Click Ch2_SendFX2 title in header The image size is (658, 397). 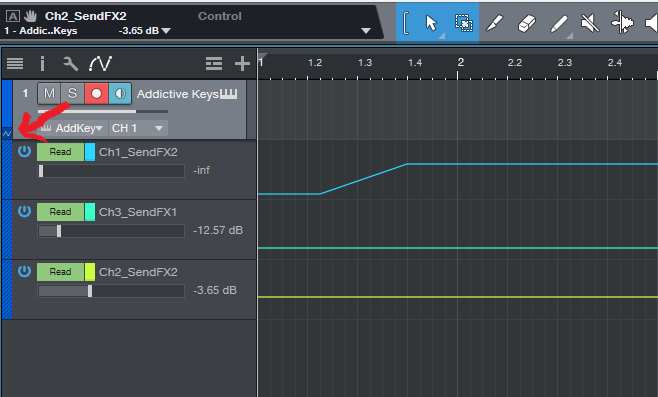pos(86,16)
